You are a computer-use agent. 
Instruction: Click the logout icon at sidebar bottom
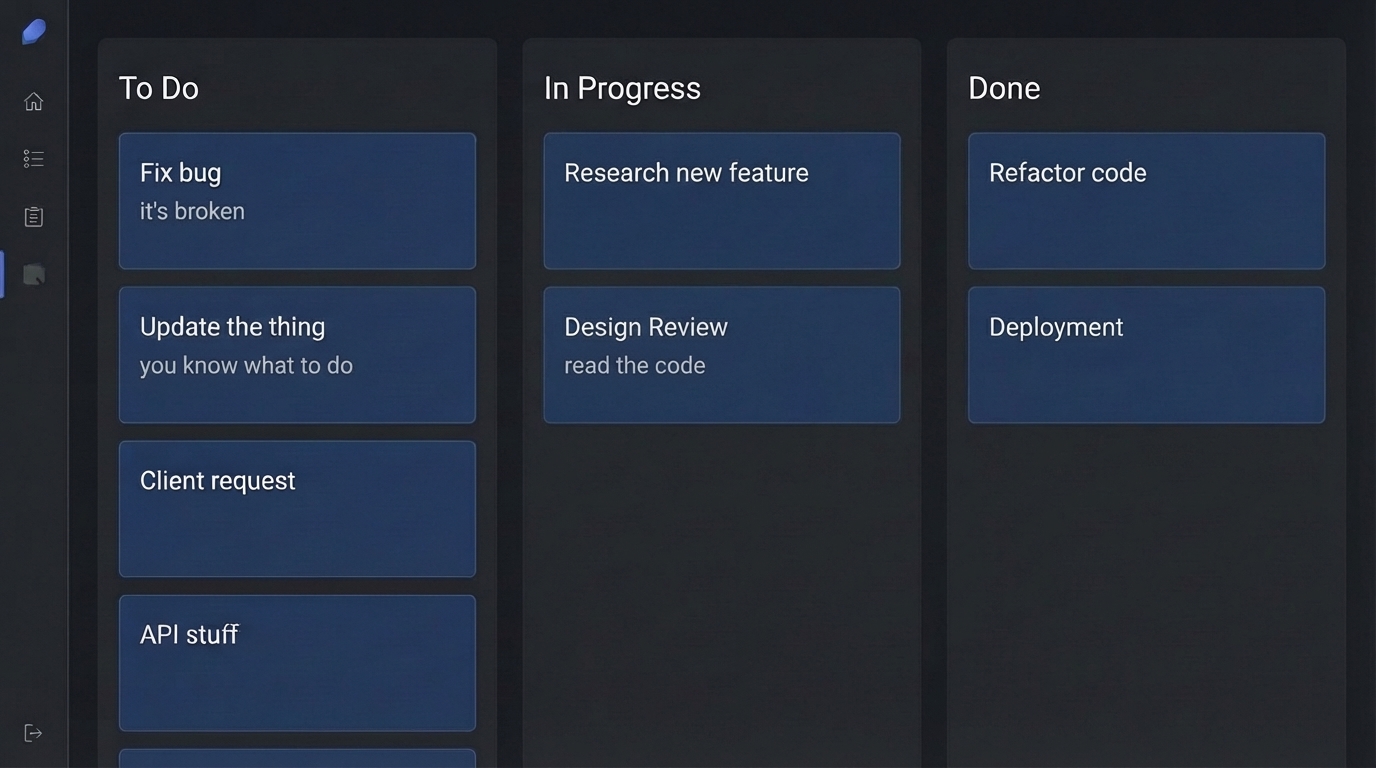point(34,733)
